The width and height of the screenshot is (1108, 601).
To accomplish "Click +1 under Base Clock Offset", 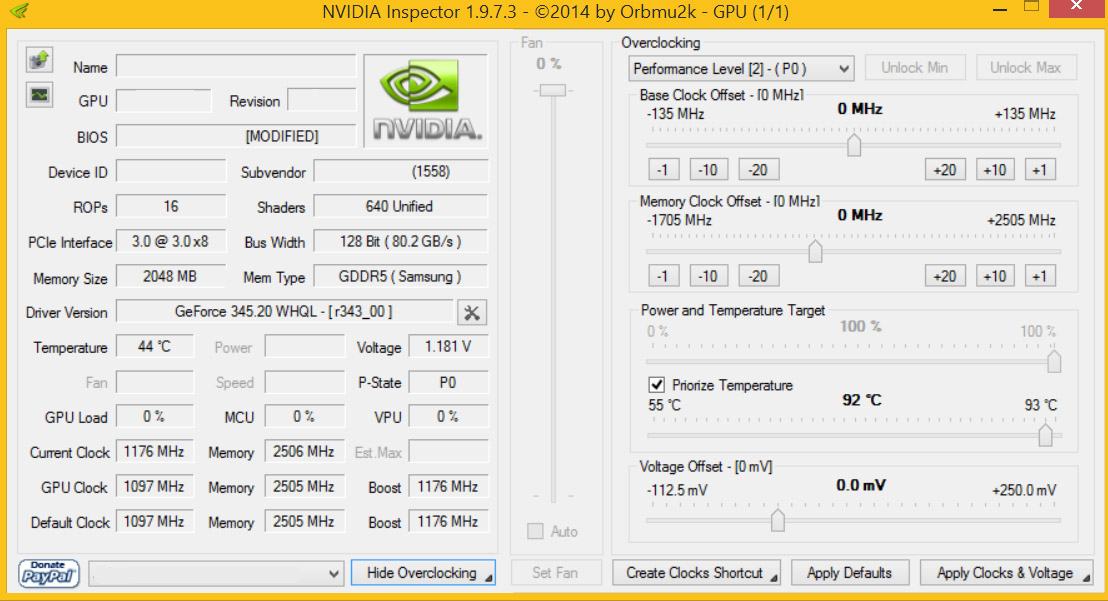I will point(1039,169).
